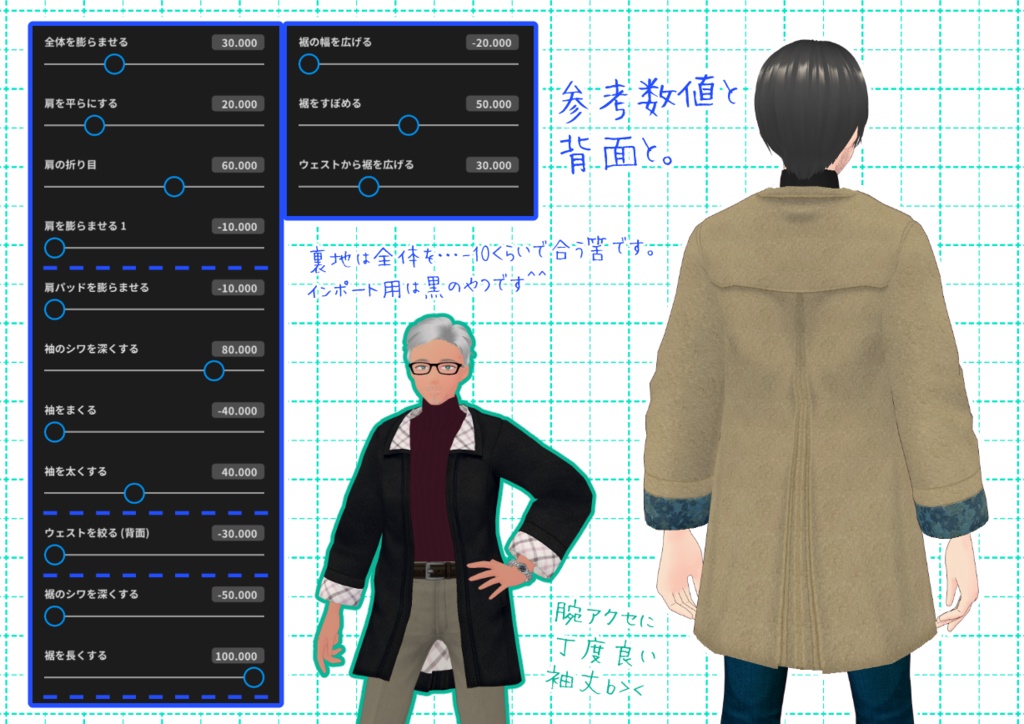Click the 袖を太くする slider handle
1024x724 pixels.
point(135,493)
